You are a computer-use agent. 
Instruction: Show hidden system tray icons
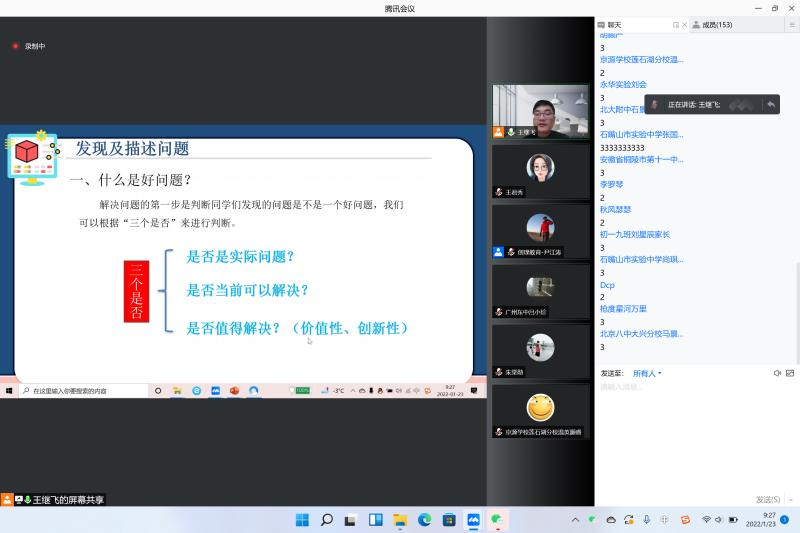[575, 520]
